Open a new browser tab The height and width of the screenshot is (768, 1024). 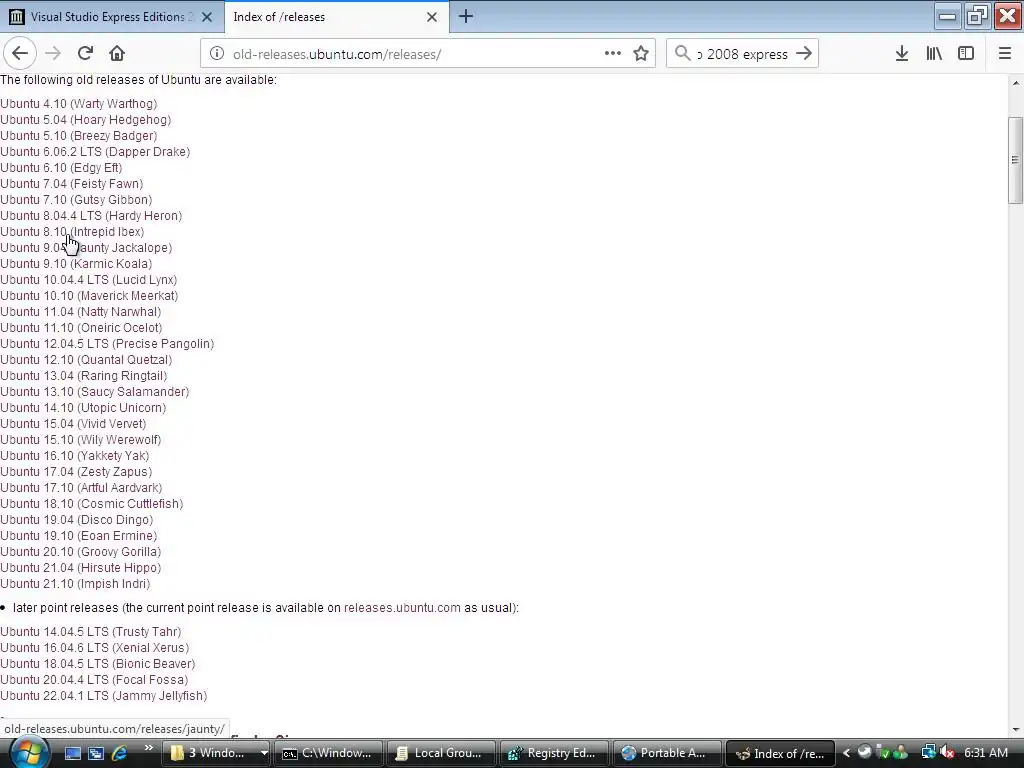[466, 16]
